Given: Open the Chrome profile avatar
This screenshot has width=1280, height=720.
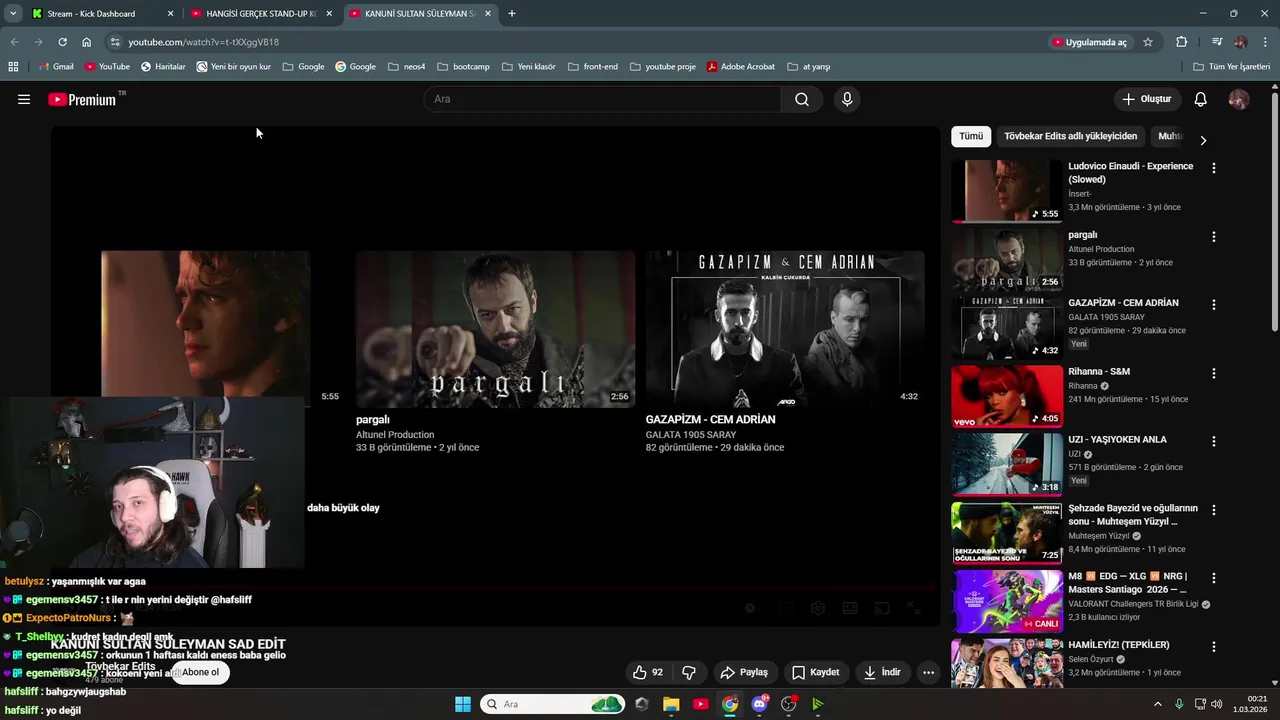Looking at the screenshot, I should 1241,42.
